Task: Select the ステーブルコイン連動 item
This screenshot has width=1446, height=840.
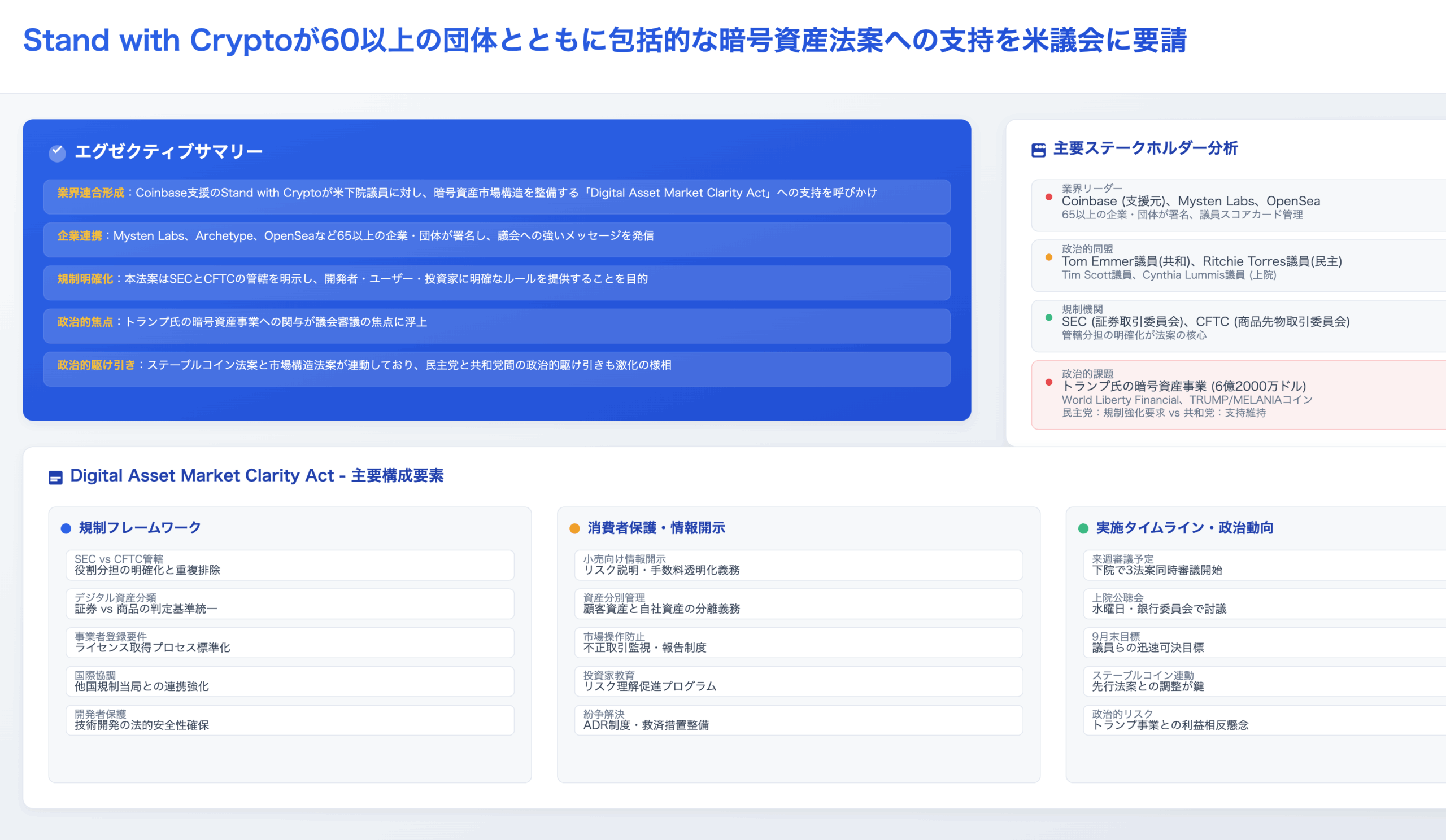Action: (1265, 681)
